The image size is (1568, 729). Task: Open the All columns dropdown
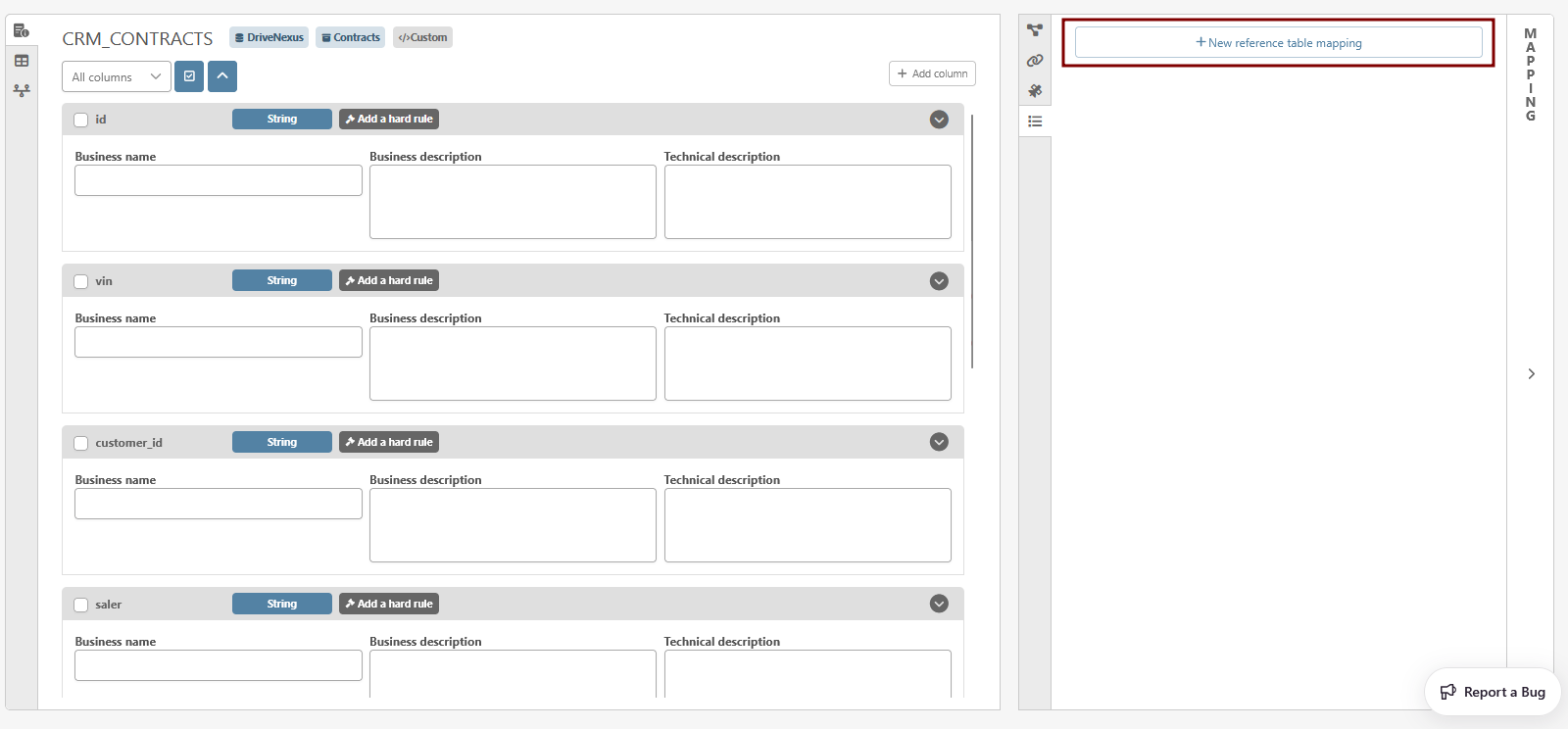click(116, 76)
